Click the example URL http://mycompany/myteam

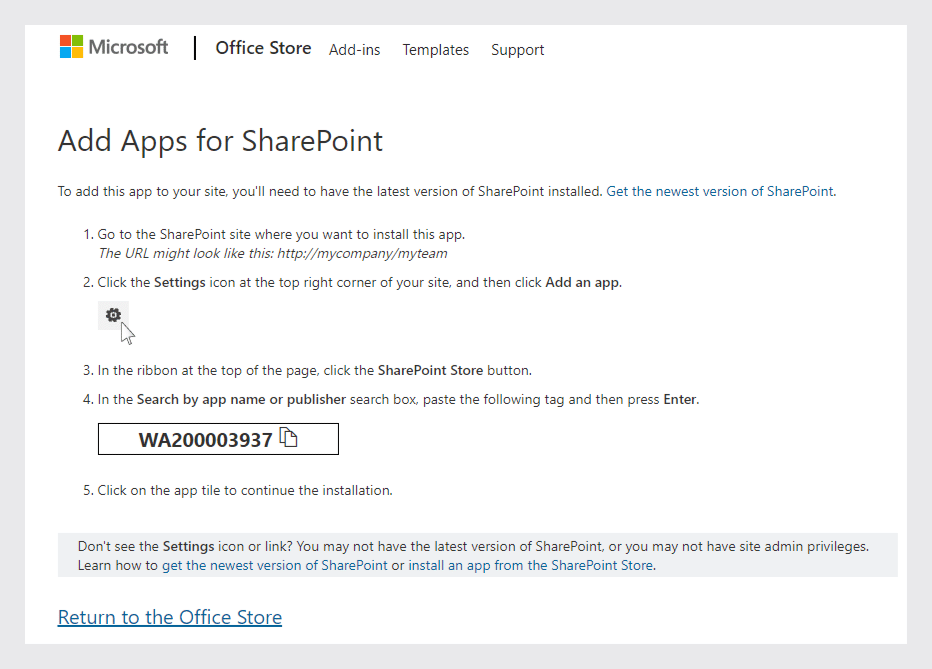tap(363, 253)
